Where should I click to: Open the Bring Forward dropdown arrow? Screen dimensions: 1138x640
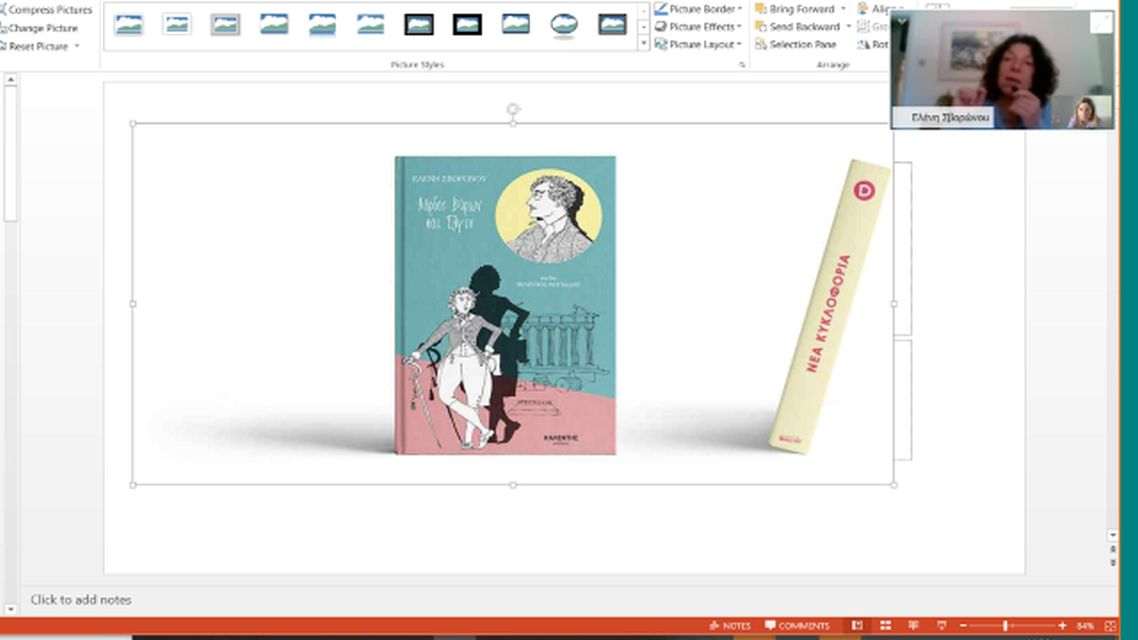[x=843, y=9]
